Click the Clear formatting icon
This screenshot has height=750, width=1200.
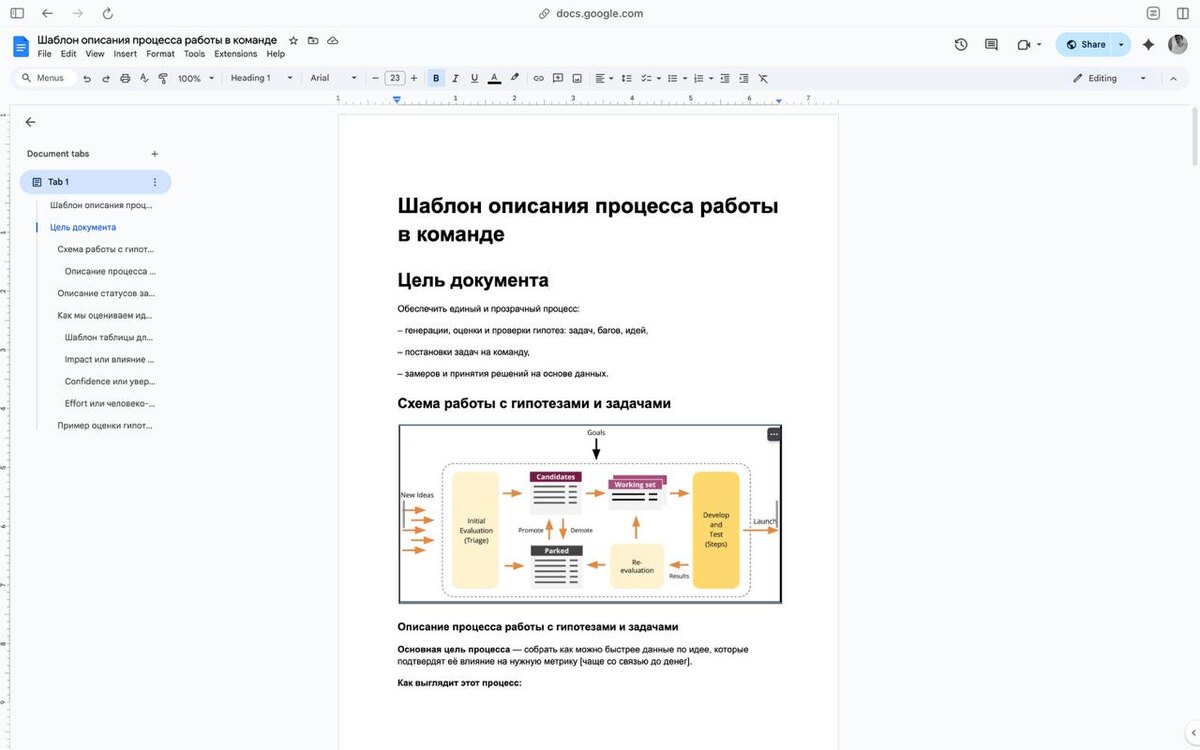(x=763, y=78)
